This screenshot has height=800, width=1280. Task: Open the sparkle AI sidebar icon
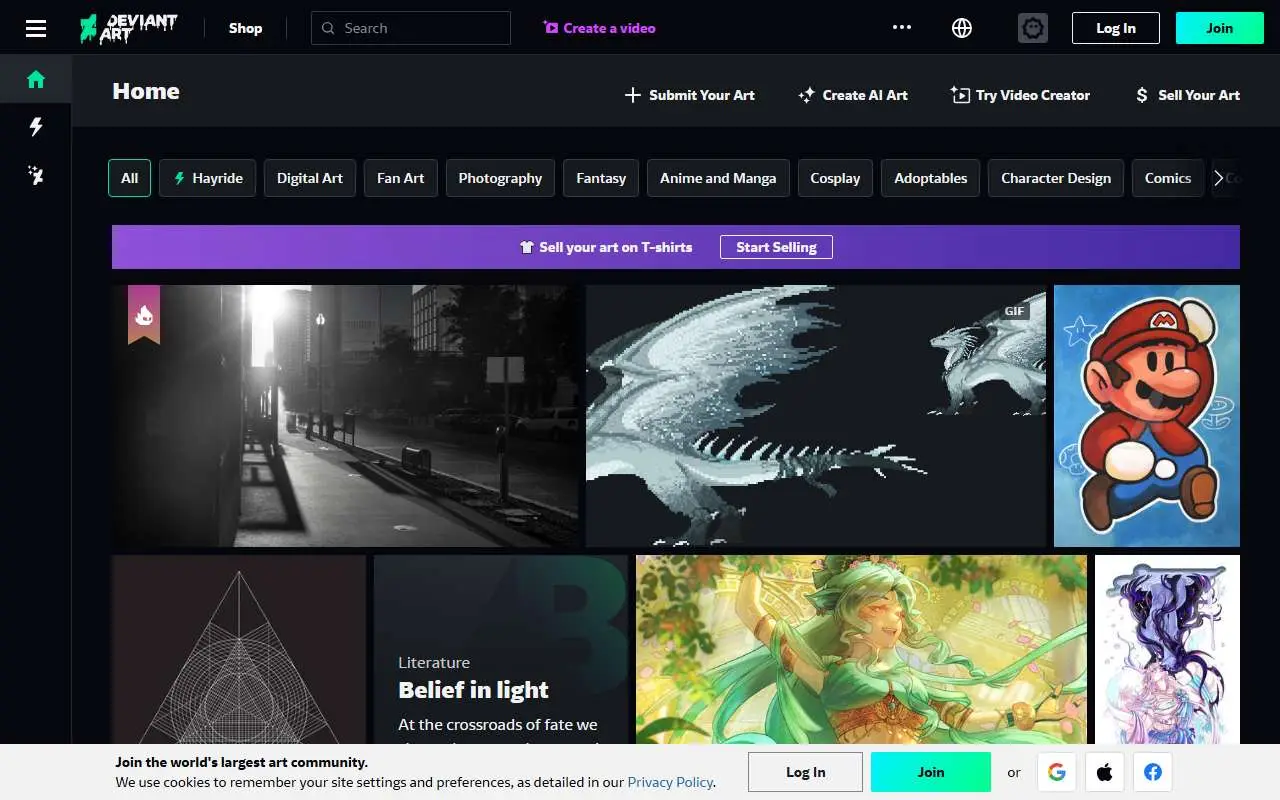[x=36, y=176]
